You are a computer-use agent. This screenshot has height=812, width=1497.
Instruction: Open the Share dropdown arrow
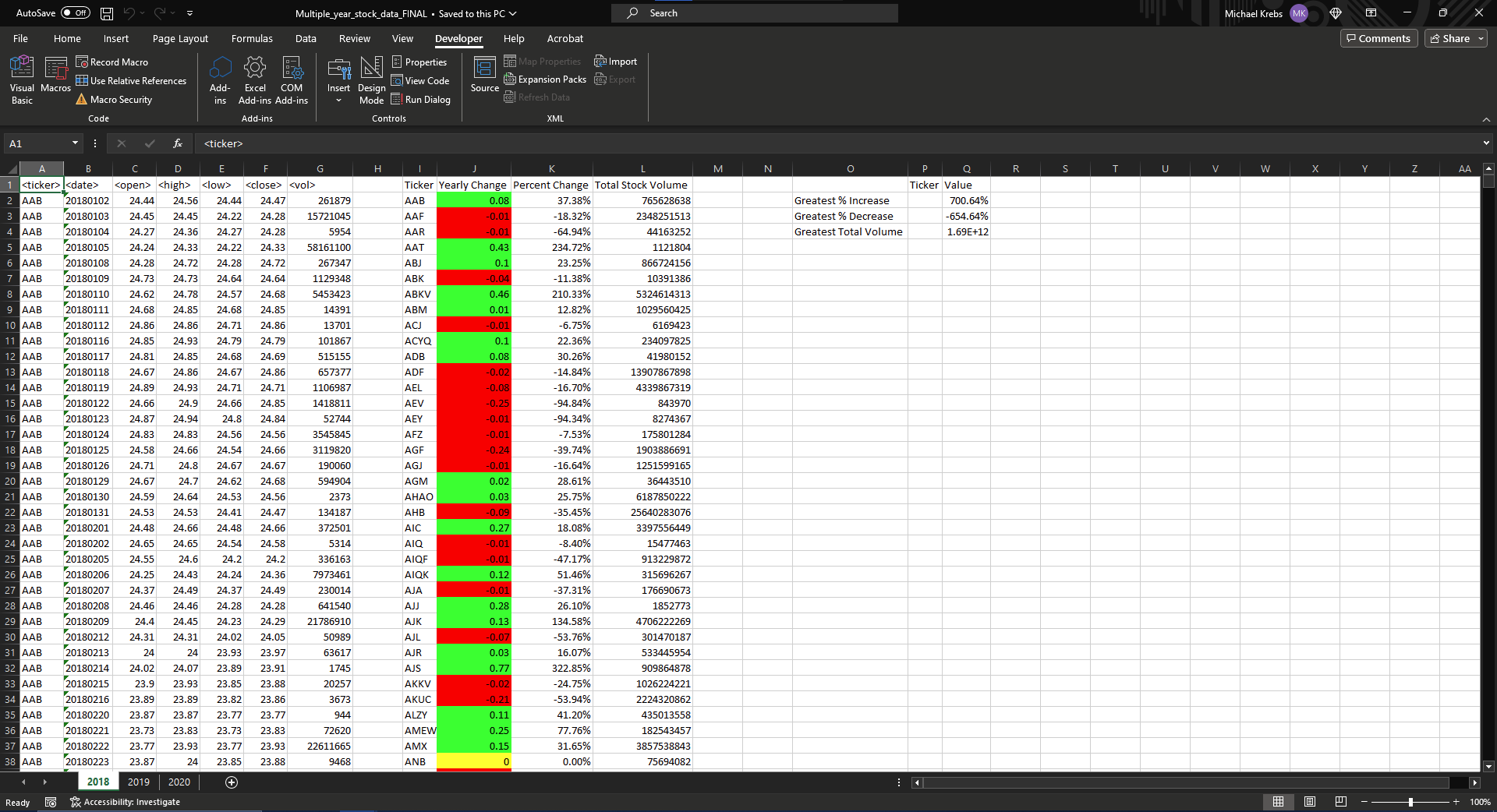(1481, 38)
